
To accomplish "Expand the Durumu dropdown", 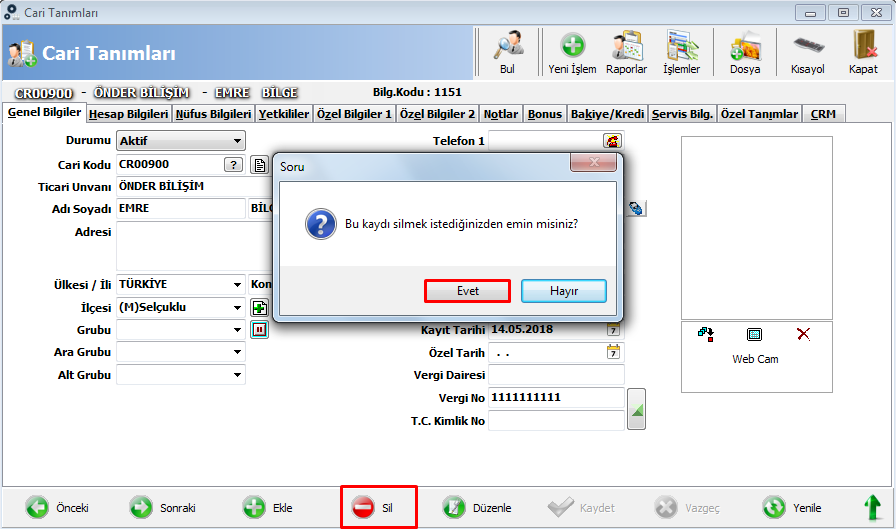I will [x=237, y=141].
